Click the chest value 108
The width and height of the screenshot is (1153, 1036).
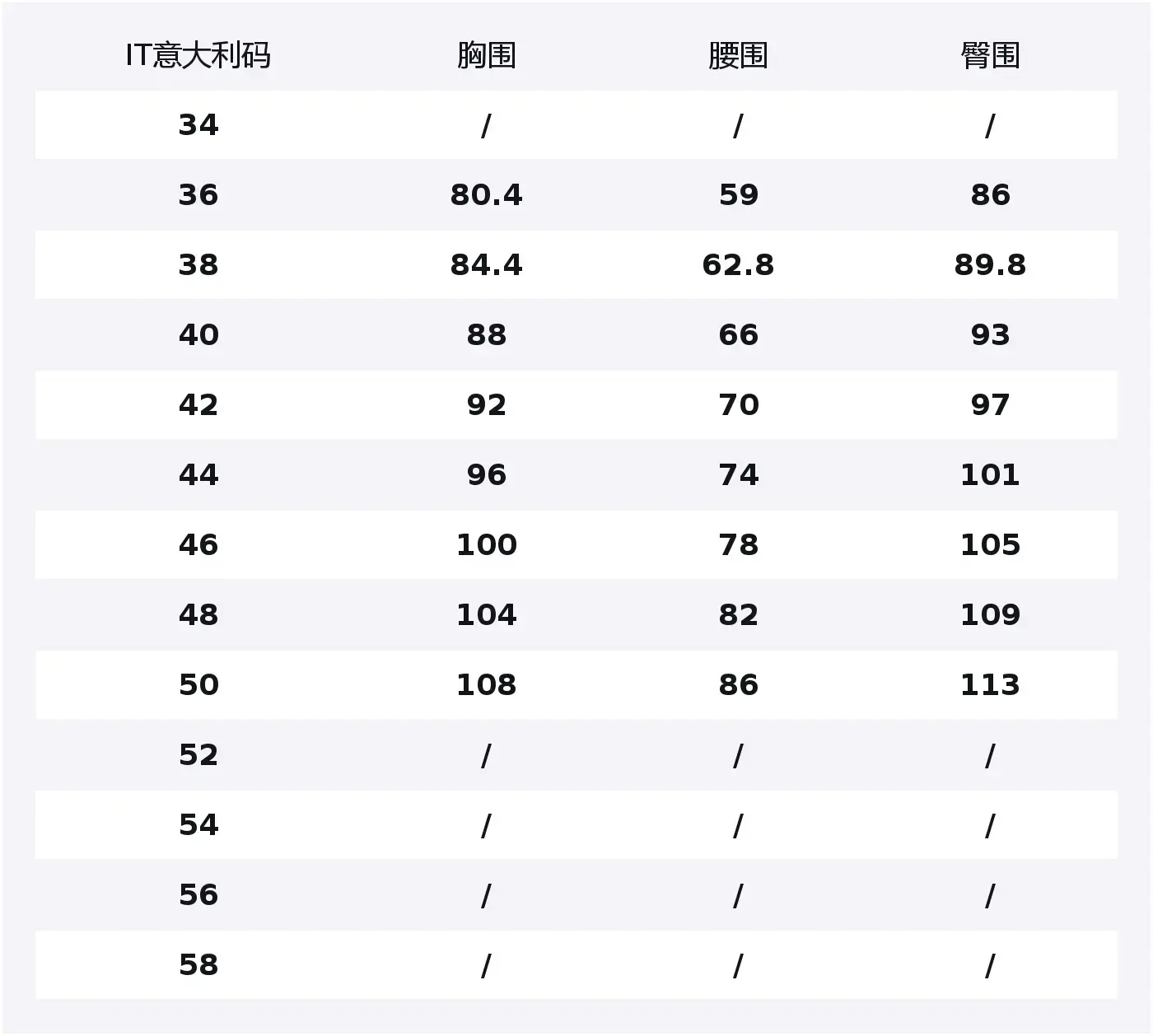pyautogui.click(x=486, y=685)
